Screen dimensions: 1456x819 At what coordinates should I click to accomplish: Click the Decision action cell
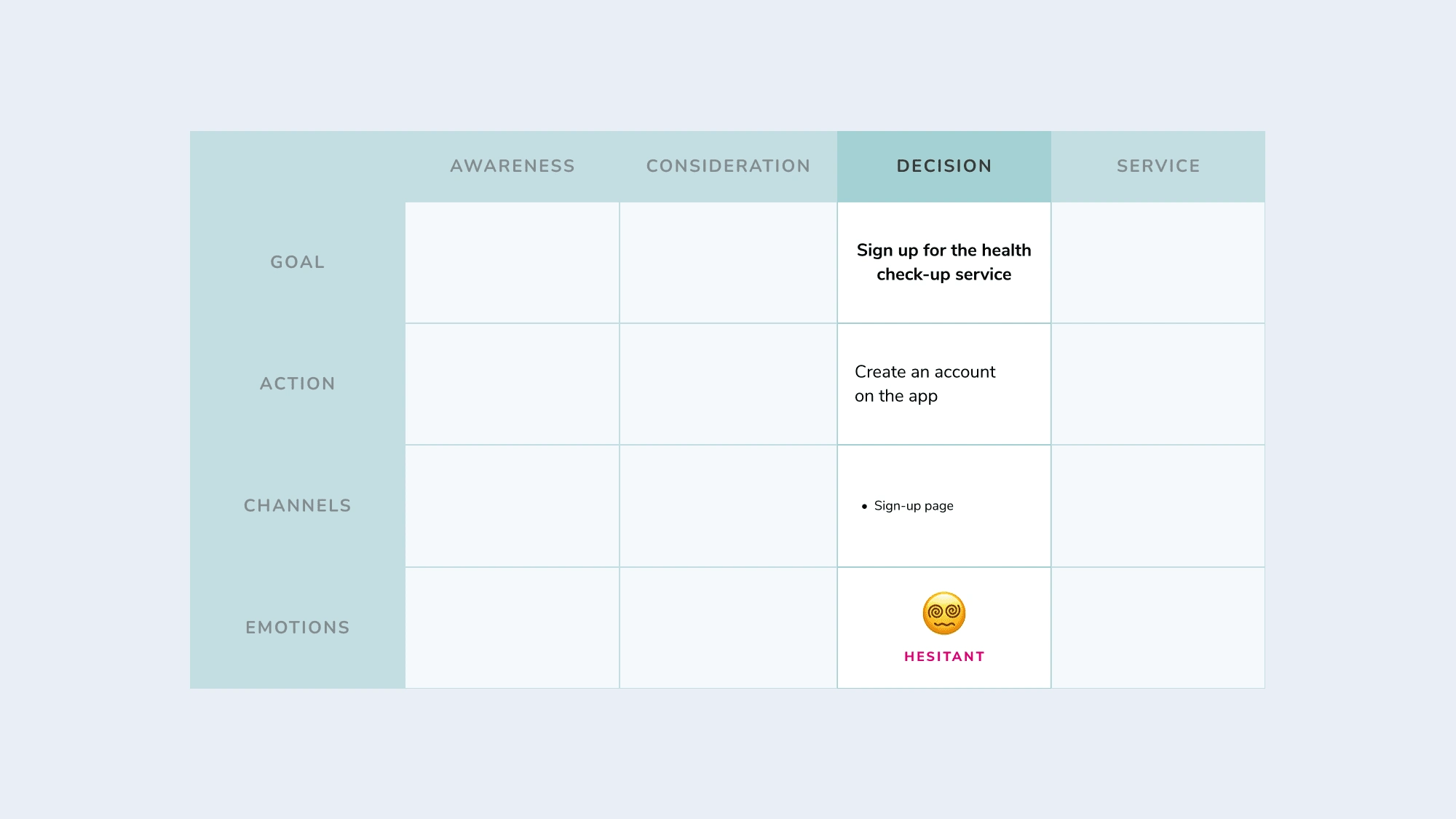pyautogui.click(x=944, y=384)
